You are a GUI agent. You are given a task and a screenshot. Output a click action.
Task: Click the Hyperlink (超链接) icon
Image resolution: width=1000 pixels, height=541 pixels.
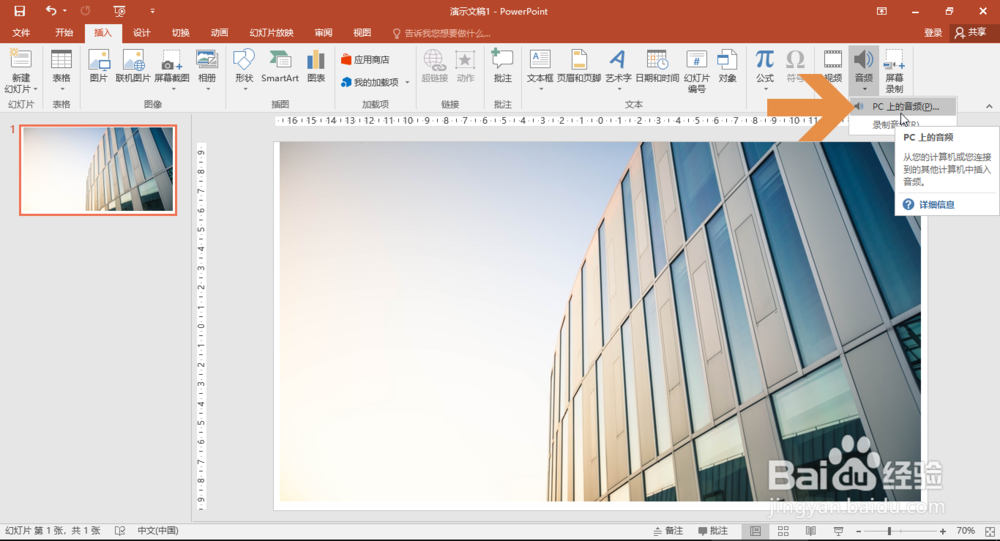[x=434, y=66]
